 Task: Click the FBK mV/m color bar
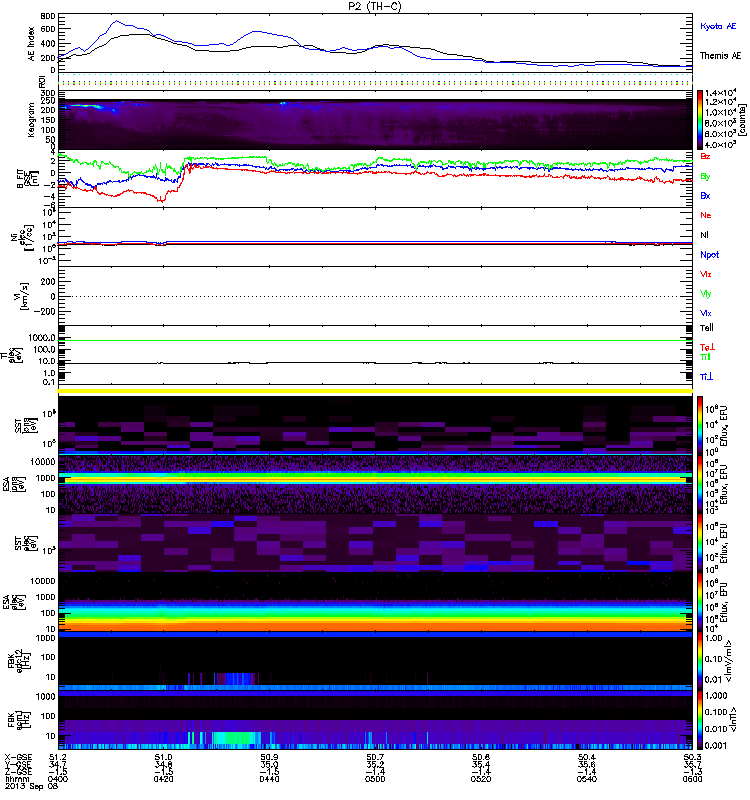[x=700, y=661]
